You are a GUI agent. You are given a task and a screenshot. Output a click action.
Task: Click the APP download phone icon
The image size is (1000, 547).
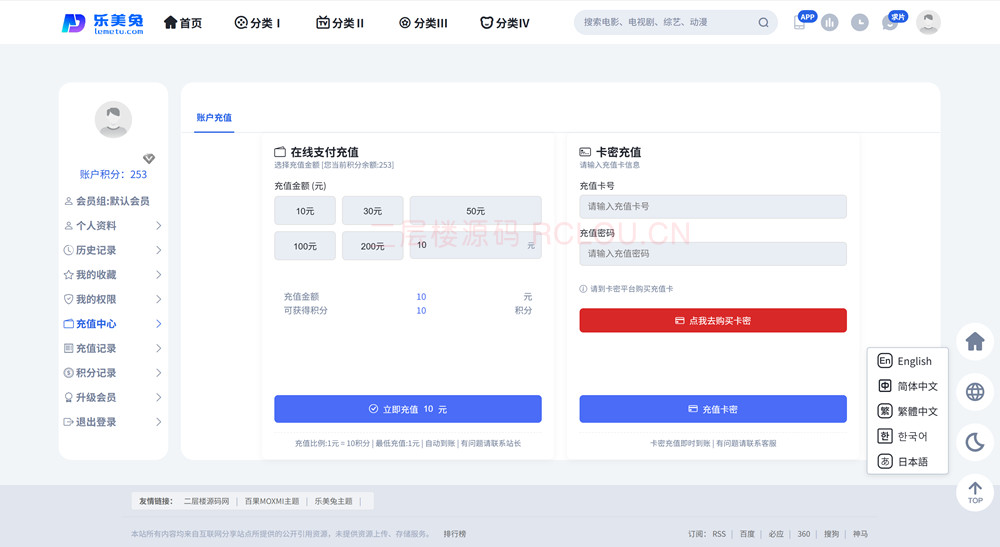pos(801,22)
